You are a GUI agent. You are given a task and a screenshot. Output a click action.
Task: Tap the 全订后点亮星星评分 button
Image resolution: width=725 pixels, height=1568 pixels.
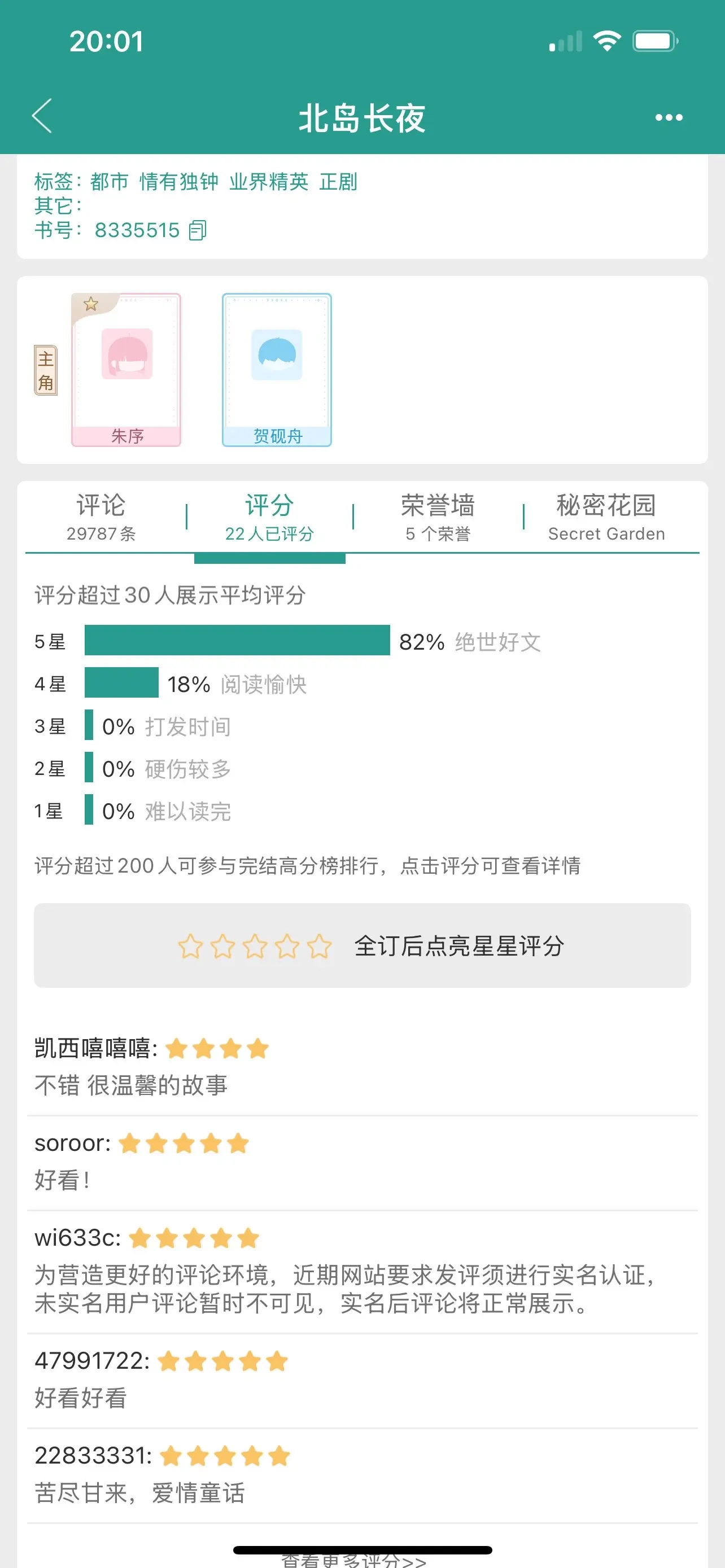(x=362, y=945)
